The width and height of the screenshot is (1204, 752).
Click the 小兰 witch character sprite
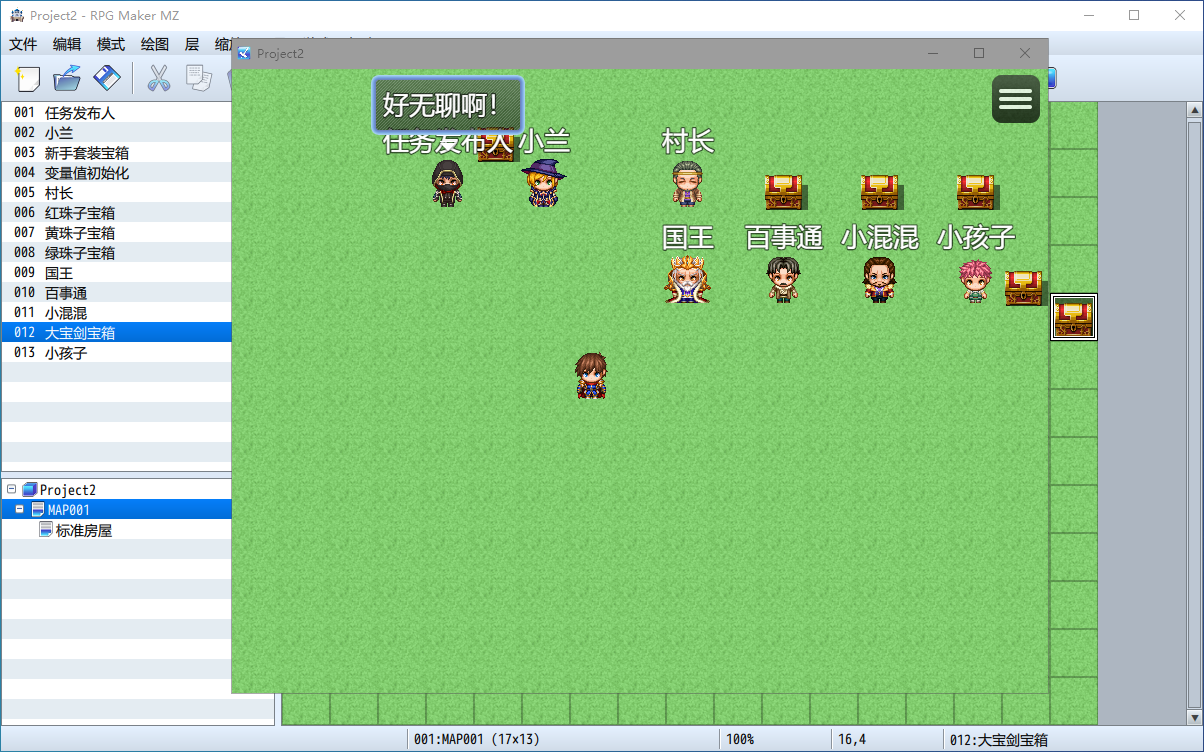(x=543, y=183)
